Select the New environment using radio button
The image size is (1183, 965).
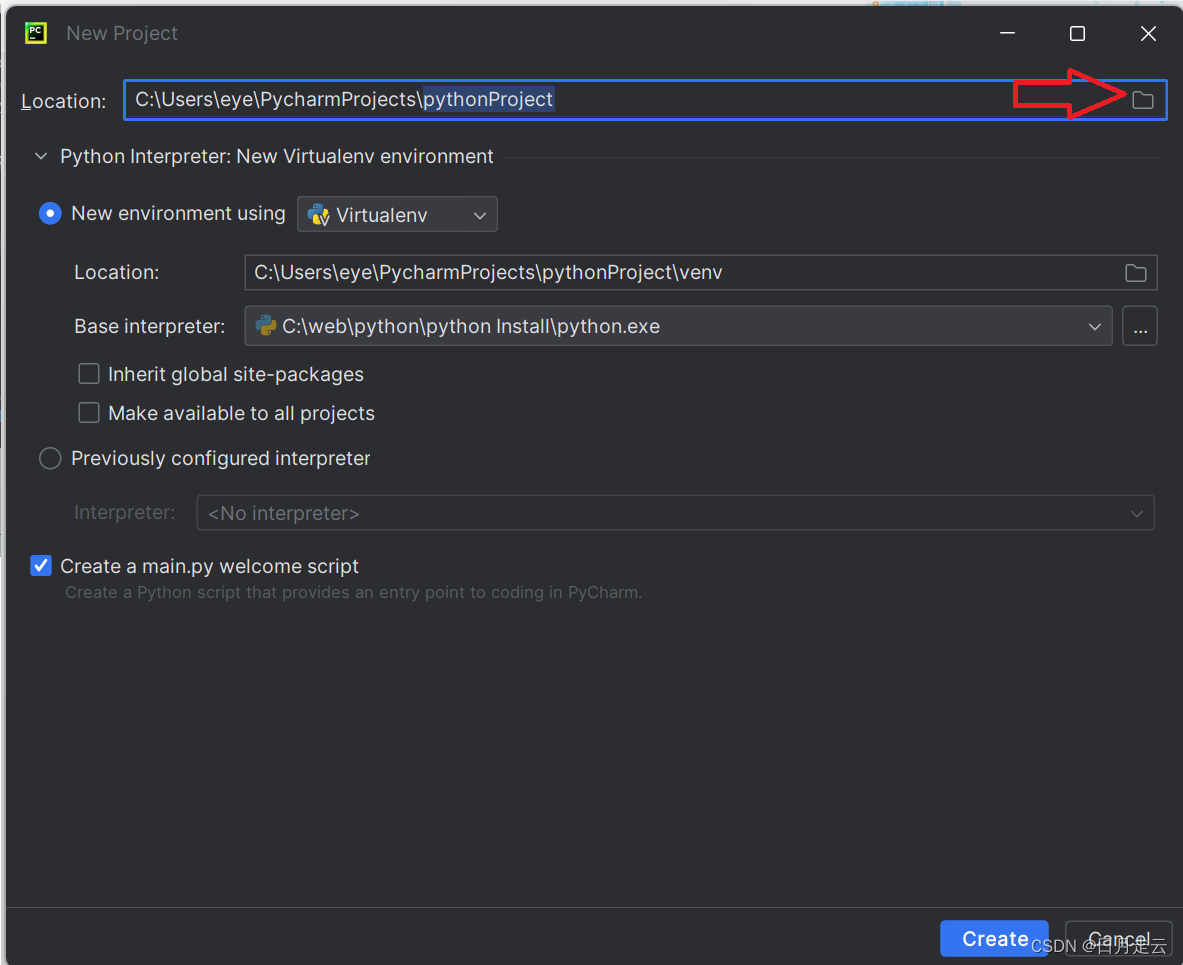50,214
